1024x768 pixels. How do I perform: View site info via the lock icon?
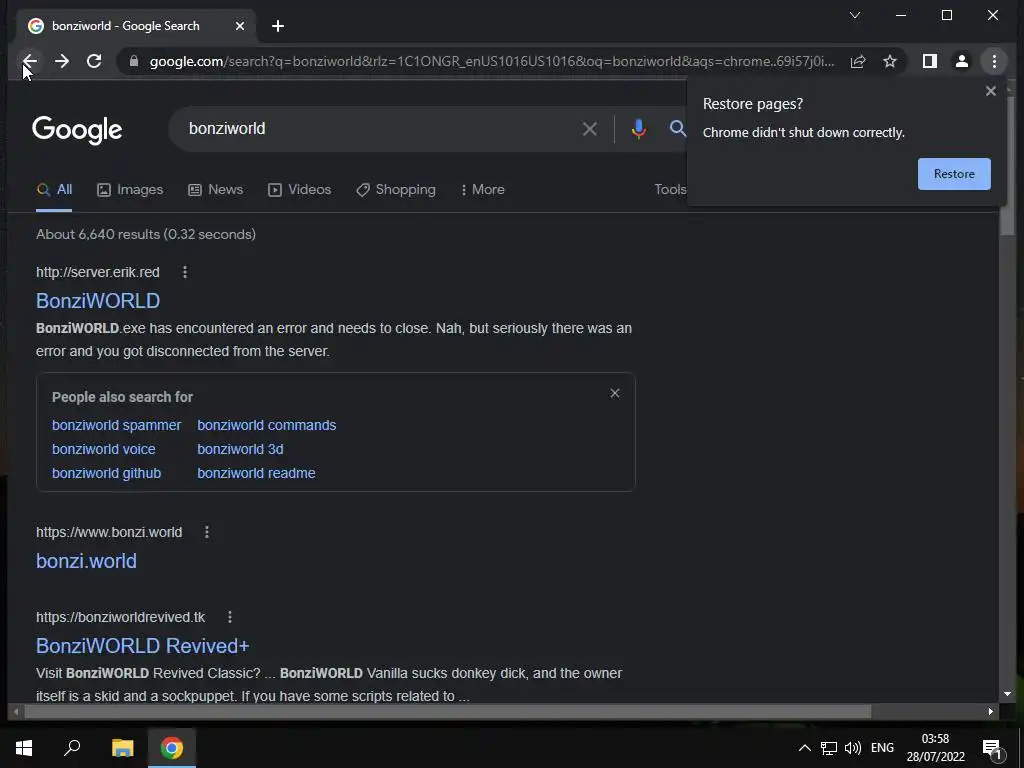pos(134,61)
